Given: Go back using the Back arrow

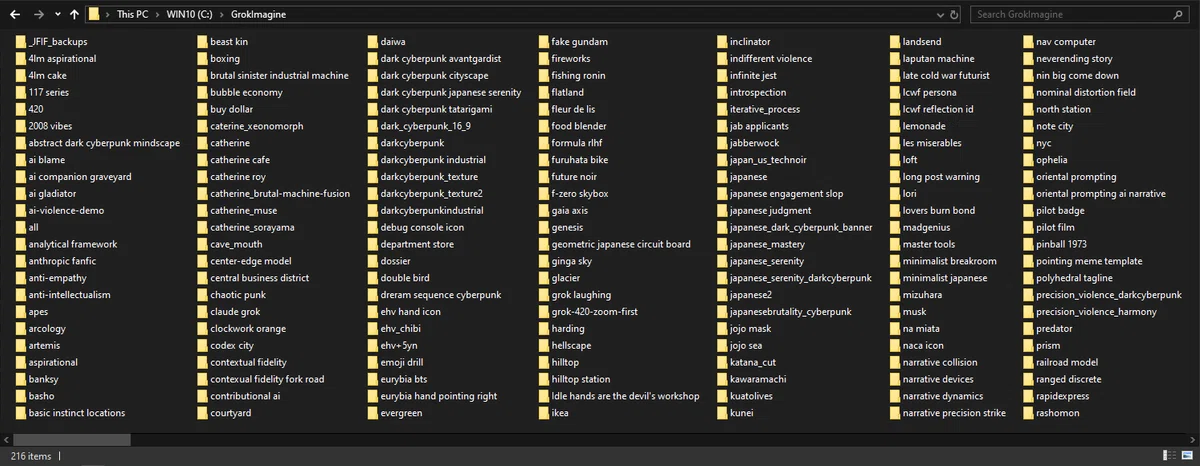Looking at the screenshot, I should (15, 15).
